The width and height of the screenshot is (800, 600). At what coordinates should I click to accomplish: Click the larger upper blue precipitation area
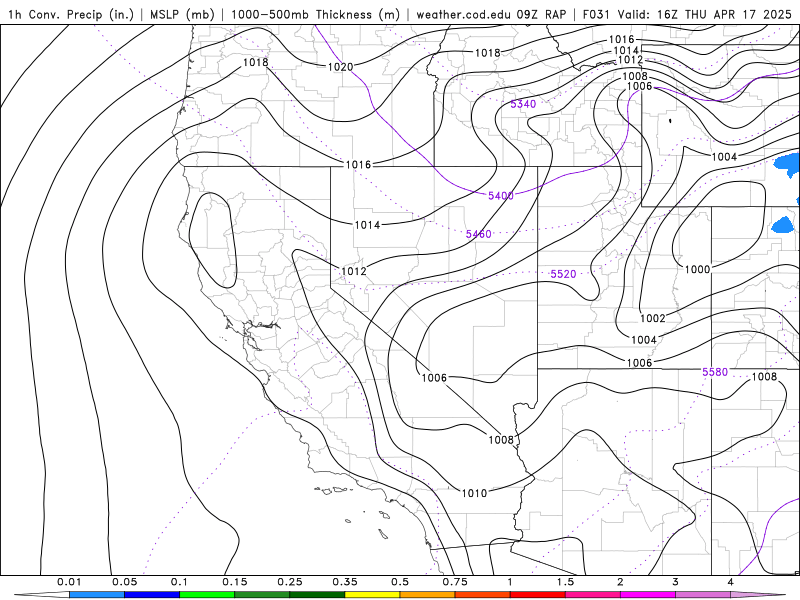788,163
